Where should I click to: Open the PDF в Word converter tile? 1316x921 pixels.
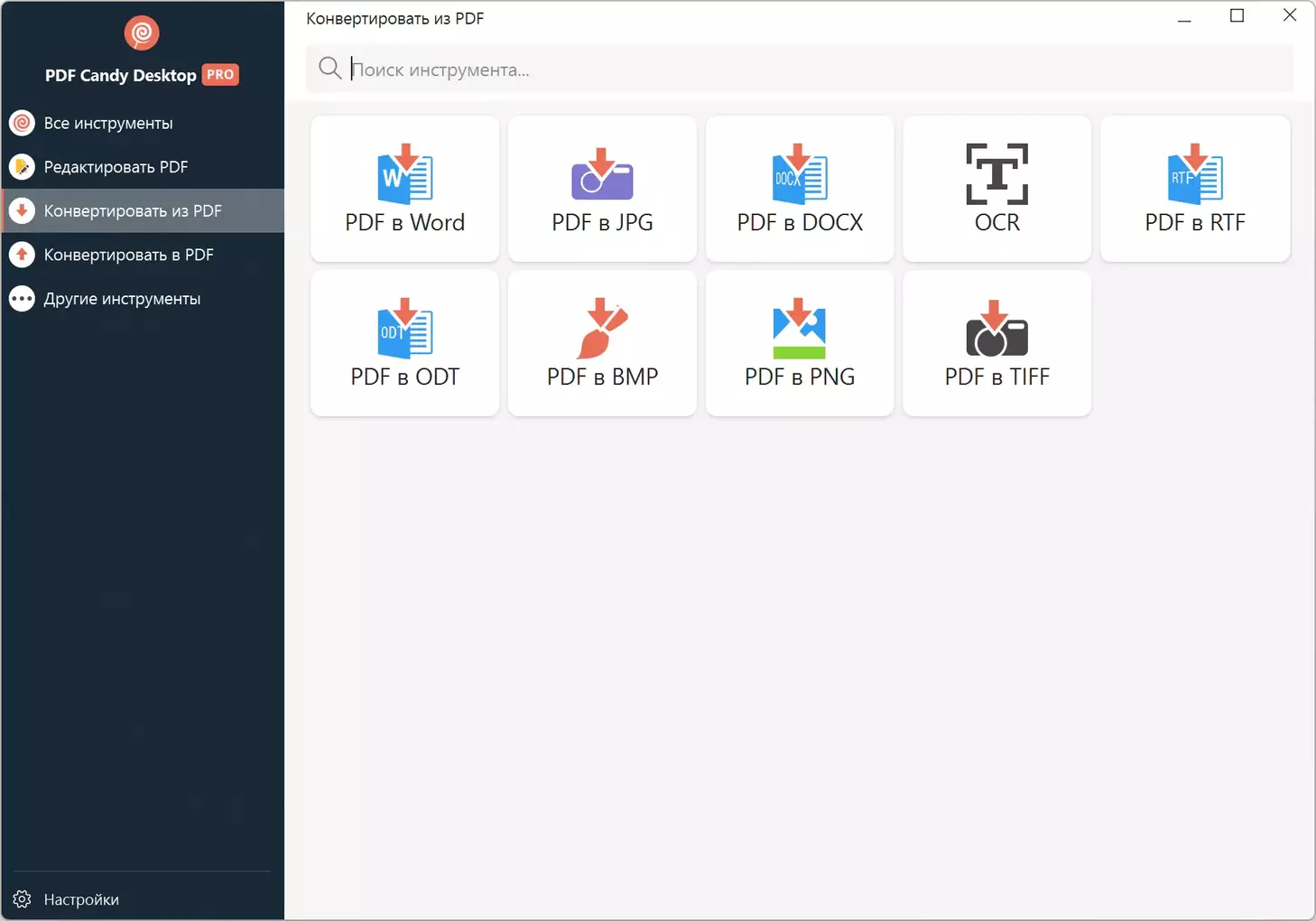tap(404, 189)
